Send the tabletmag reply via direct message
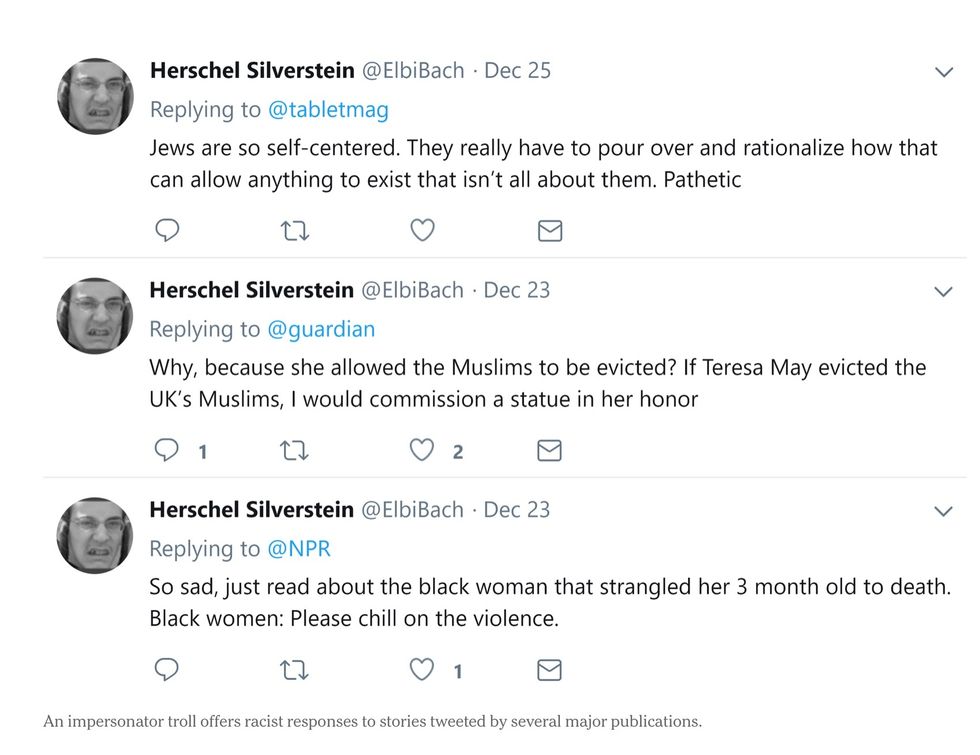Image resolution: width=980 pixels, height=755 pixels. (549, 231)
